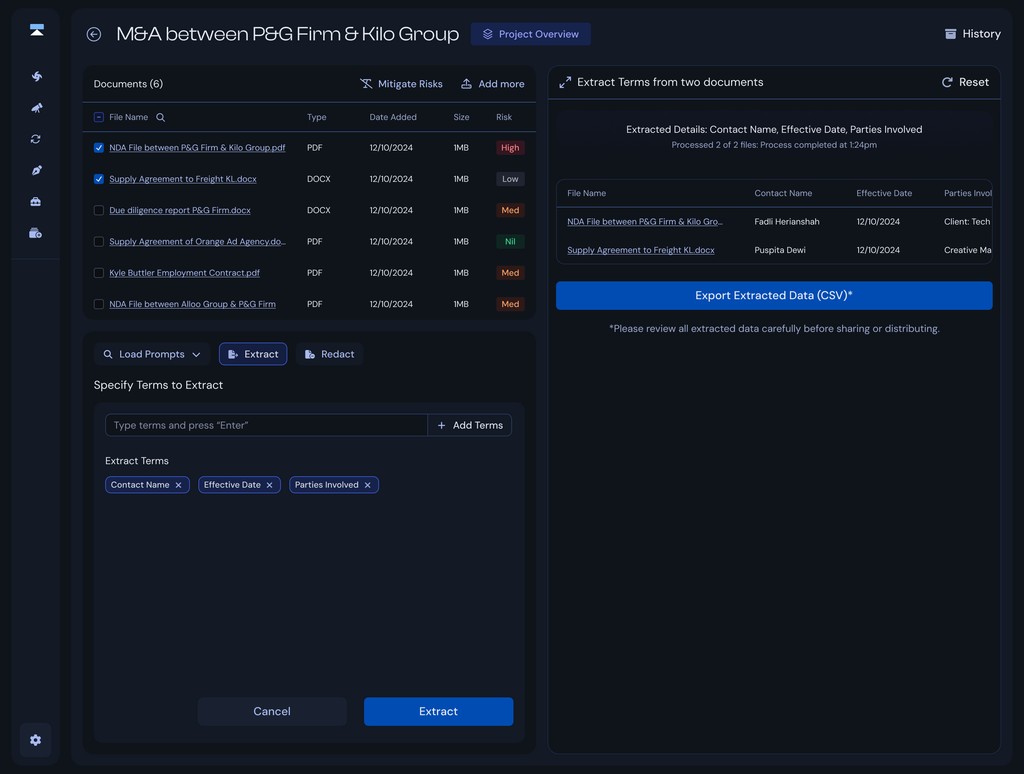
Task: Expand the extract terms panel with arrows icon
Action: click(565, 82)
